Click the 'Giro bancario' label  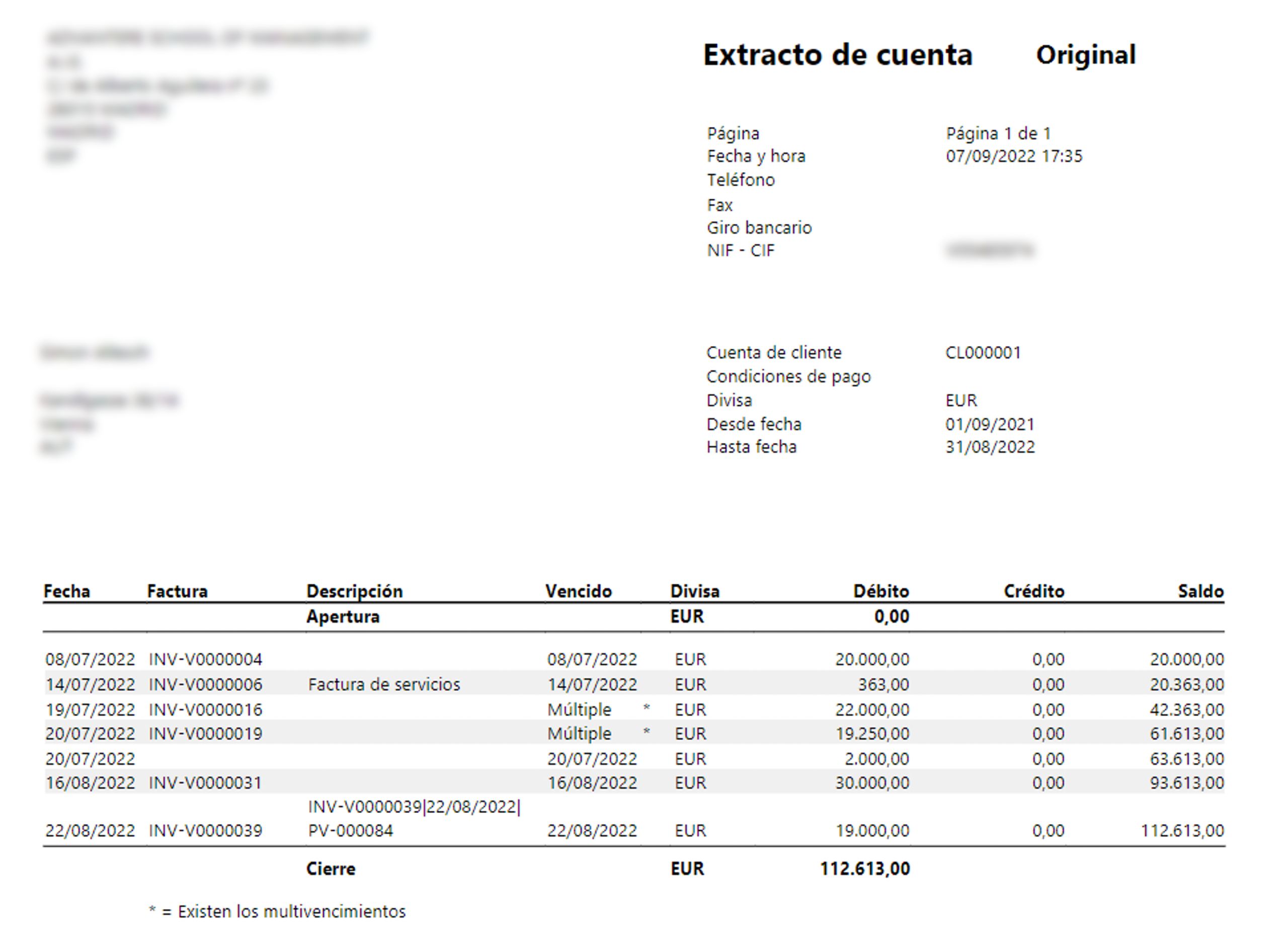click(x=759, y=227)
